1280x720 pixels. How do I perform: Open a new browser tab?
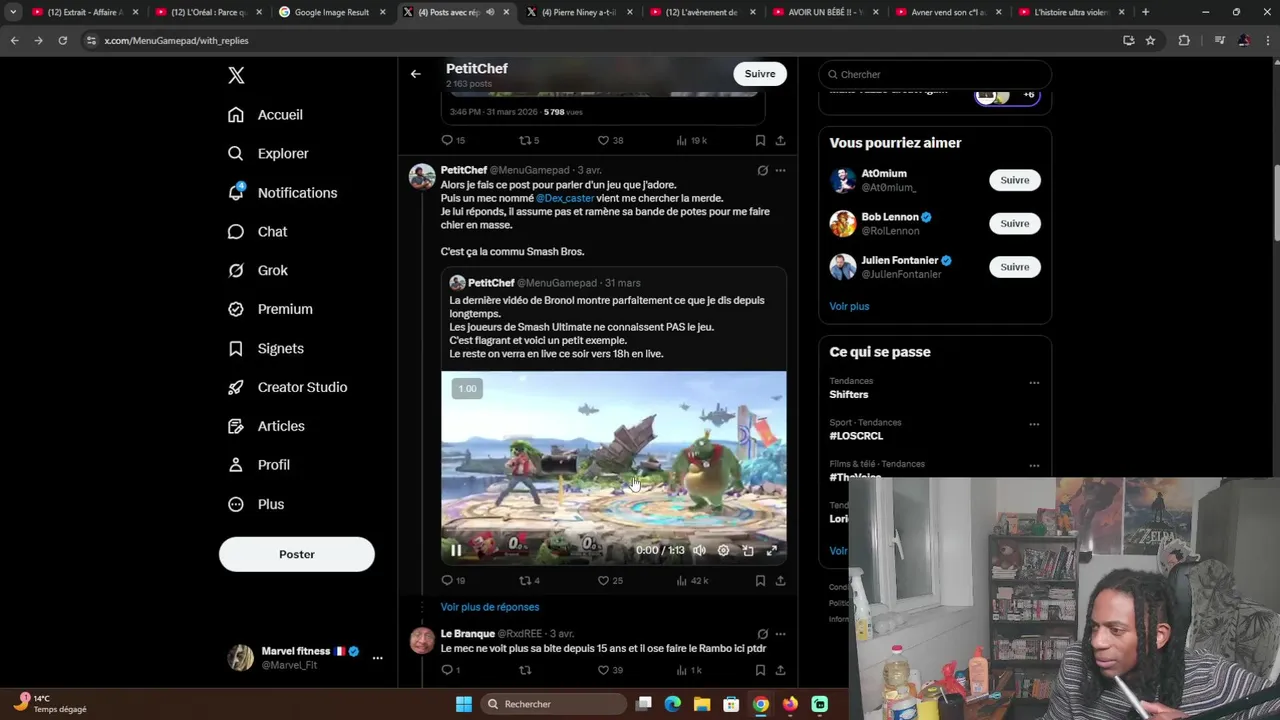point(1145,12)
